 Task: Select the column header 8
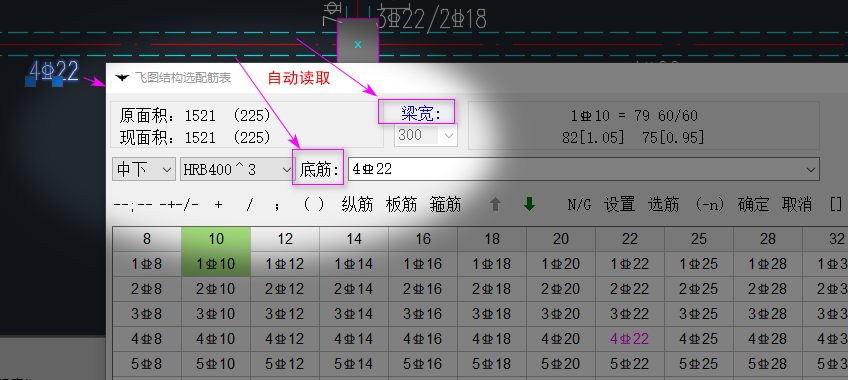(x=147, y=238)
